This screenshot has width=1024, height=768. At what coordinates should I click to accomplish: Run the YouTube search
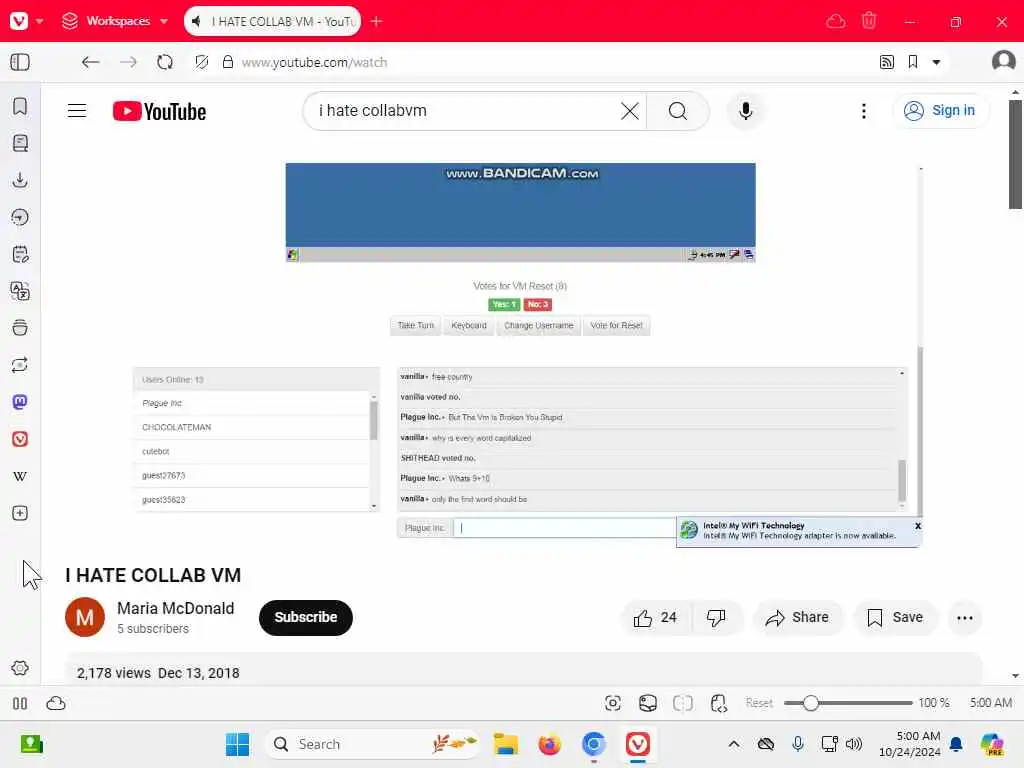click(678, 111)
